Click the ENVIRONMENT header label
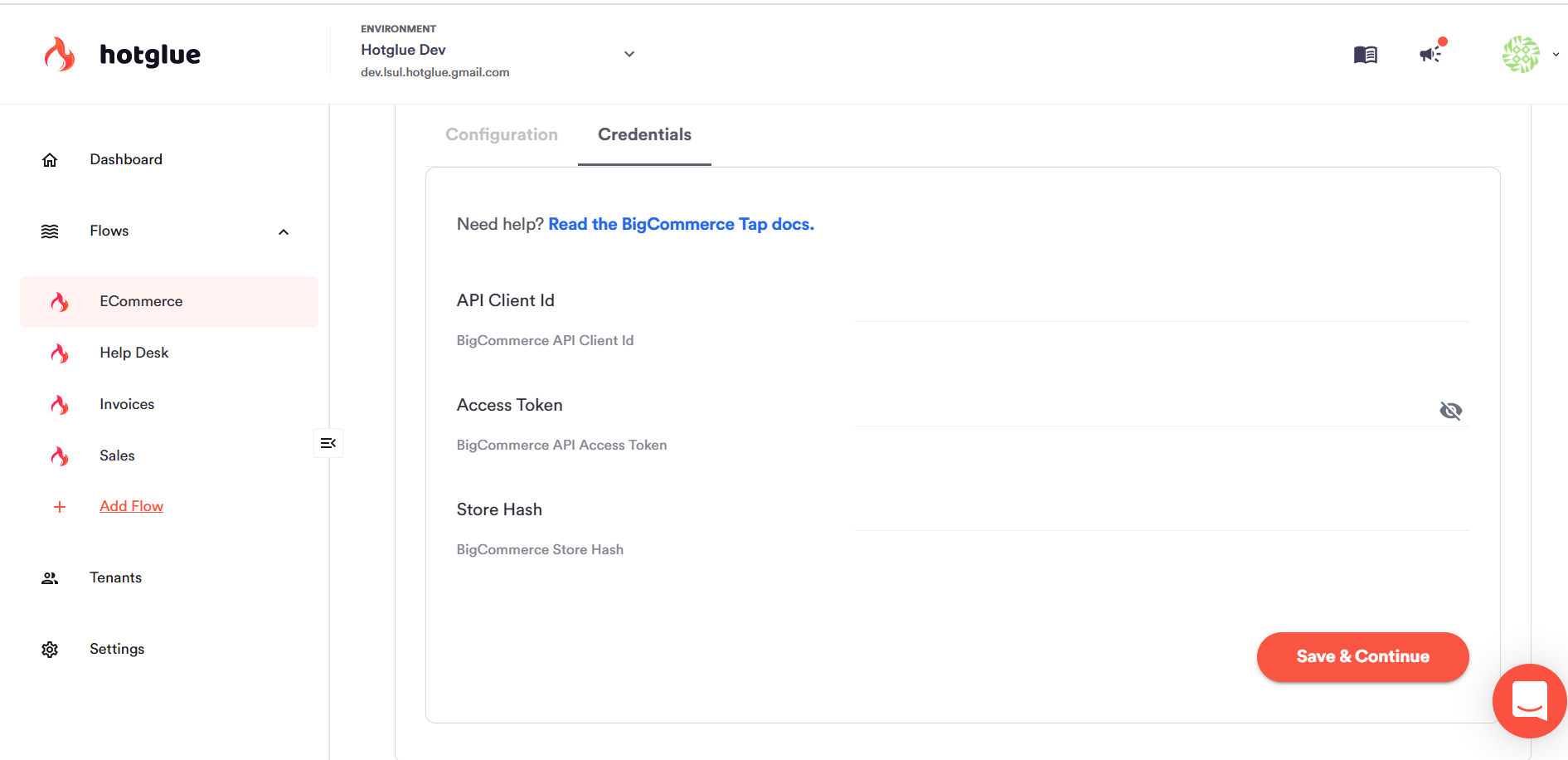 pyautogui.click(x=398, y=29)
